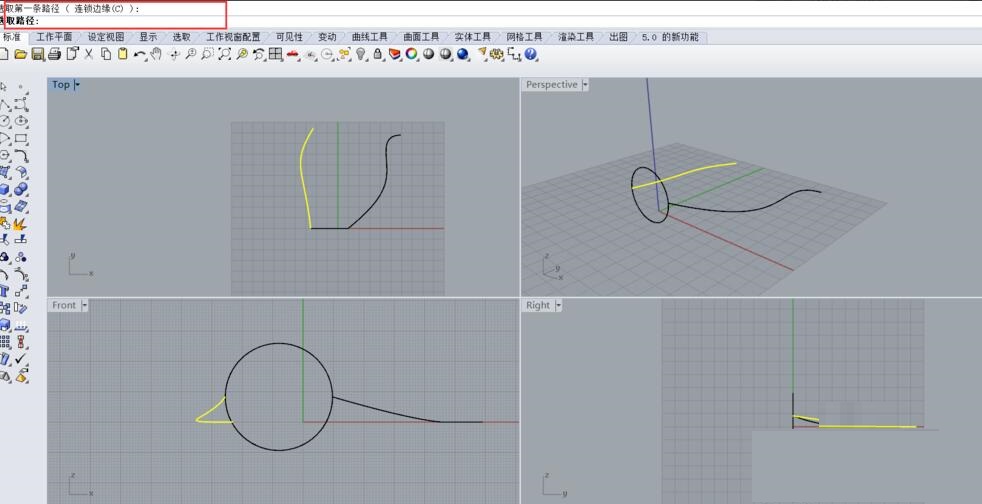The height and width of the screenshot is (504, 982).
Task: Click the Print icon in the toolbar
Action: [x=54, y=54]
